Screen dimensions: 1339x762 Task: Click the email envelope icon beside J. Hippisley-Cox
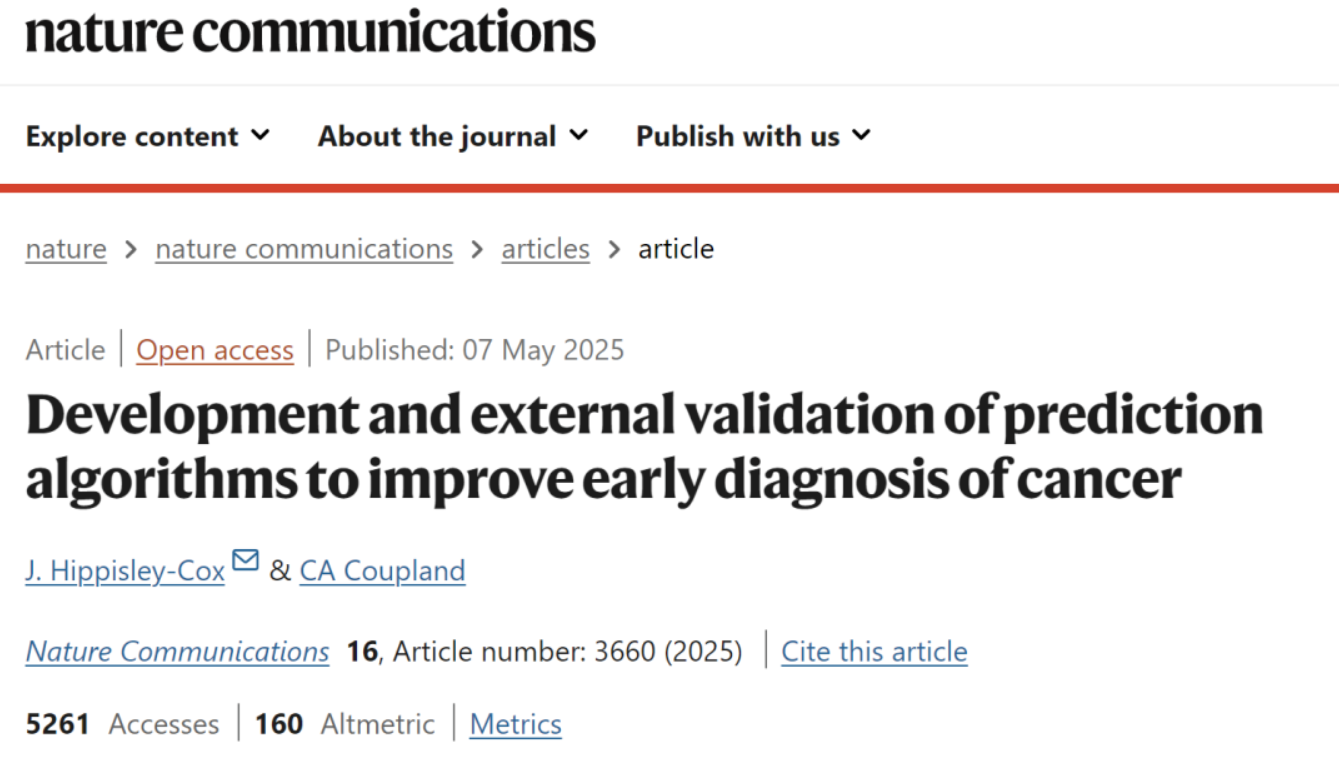pyautogui.click(x=245, y=561)
